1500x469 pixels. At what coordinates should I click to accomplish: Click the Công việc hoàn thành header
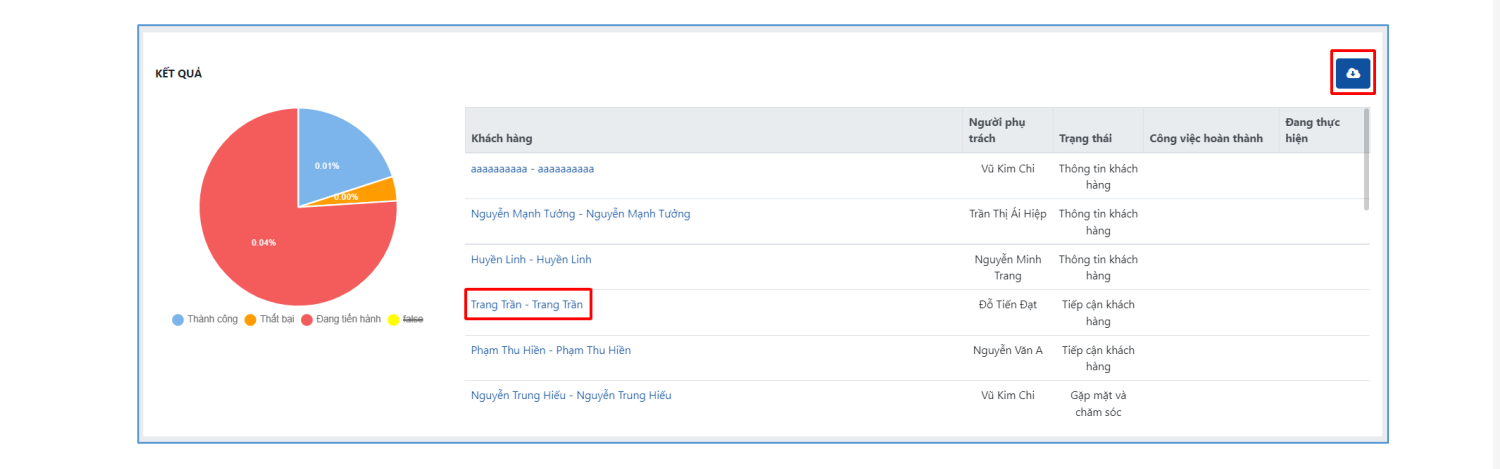pyautogui.click(x=1206, y=139)
